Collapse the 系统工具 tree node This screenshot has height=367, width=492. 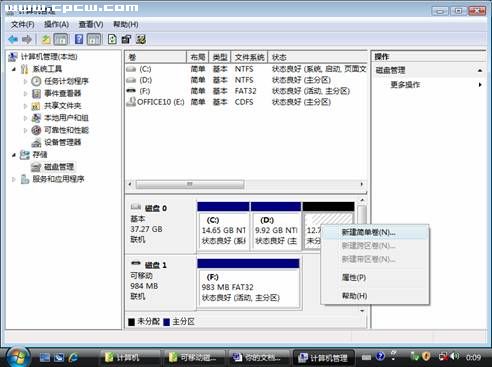pyautogui.click(x=14, y=69)
